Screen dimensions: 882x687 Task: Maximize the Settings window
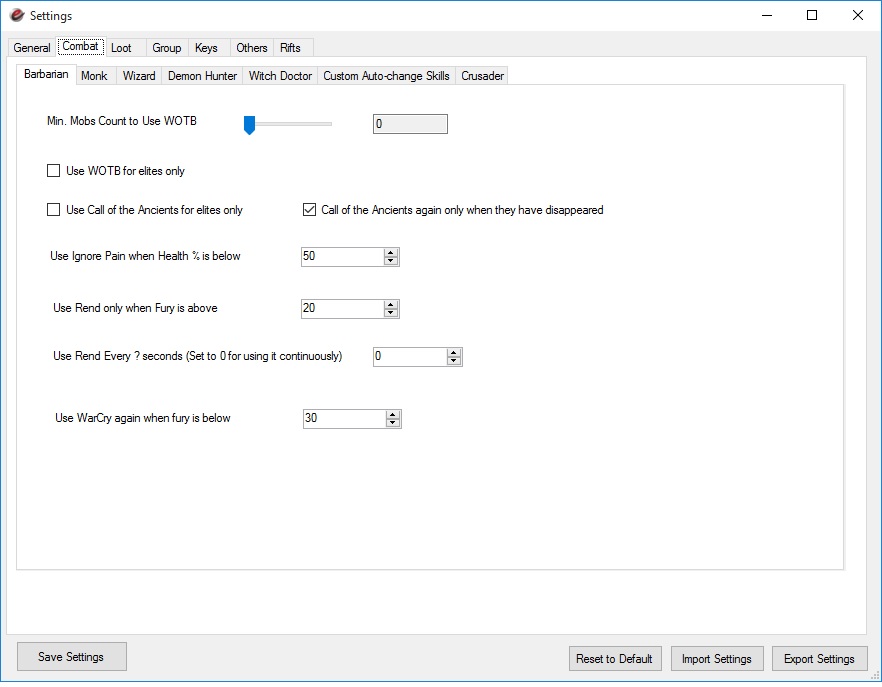click(x=812, y=15)
